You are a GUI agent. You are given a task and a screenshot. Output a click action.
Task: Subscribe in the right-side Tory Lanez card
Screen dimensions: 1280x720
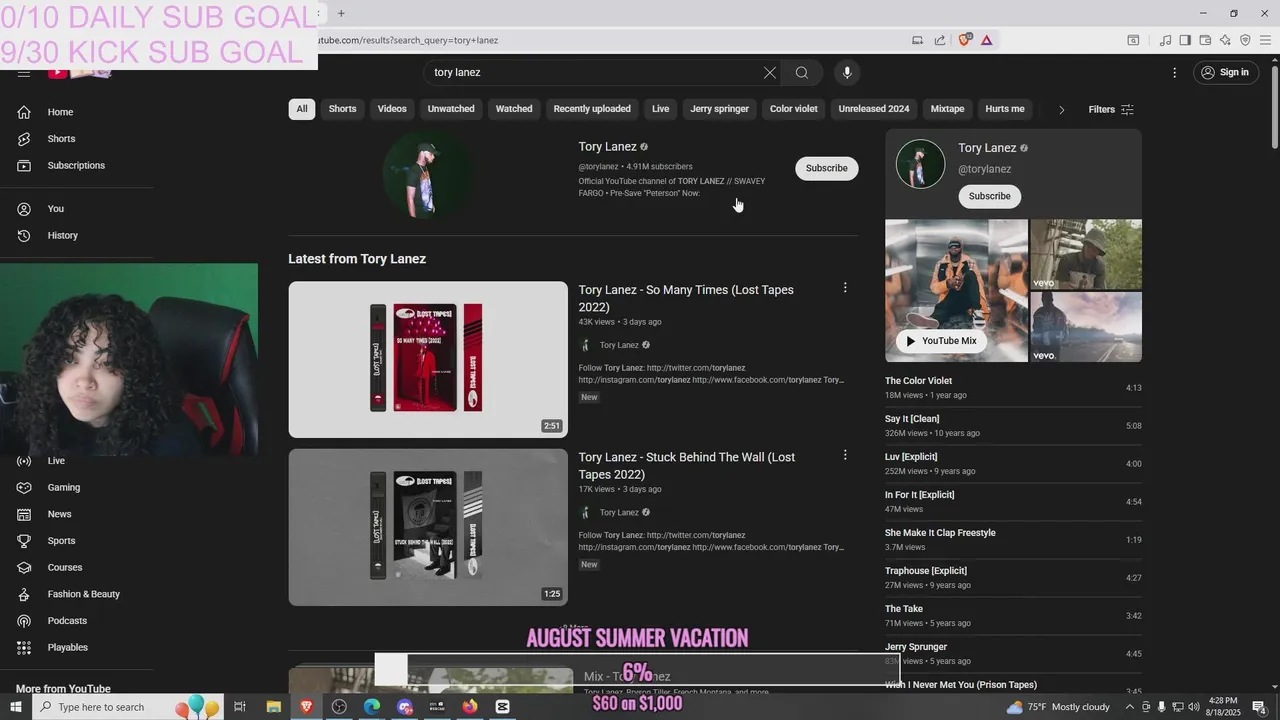(x=989, y=196)
